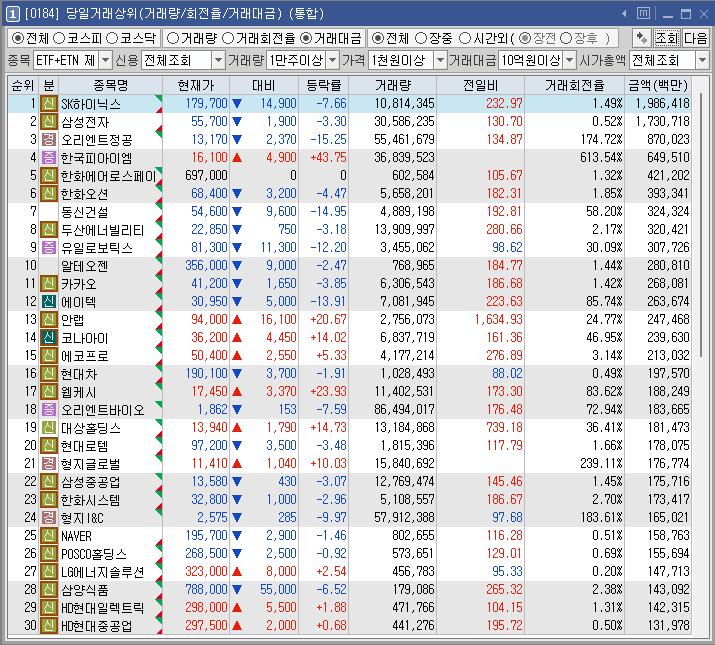Open the 거래량 1만주이상 dropdown
The image size is (715, 645).
[x=333, y=60]
